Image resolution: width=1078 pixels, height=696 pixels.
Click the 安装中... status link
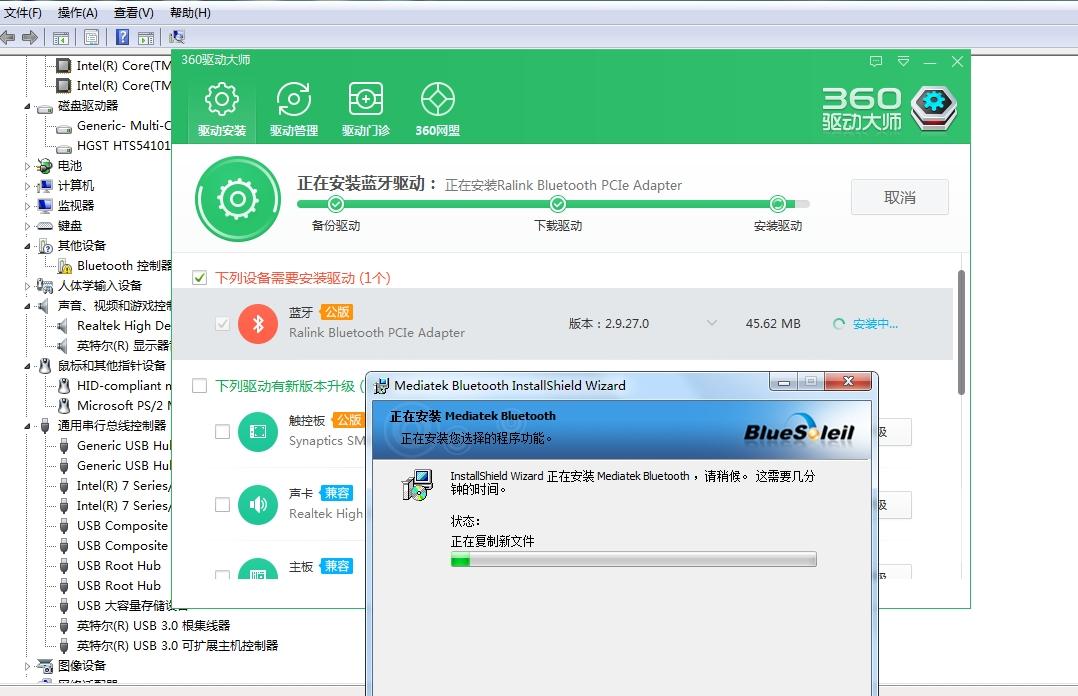pyautogui.click(x=875, y=324)
